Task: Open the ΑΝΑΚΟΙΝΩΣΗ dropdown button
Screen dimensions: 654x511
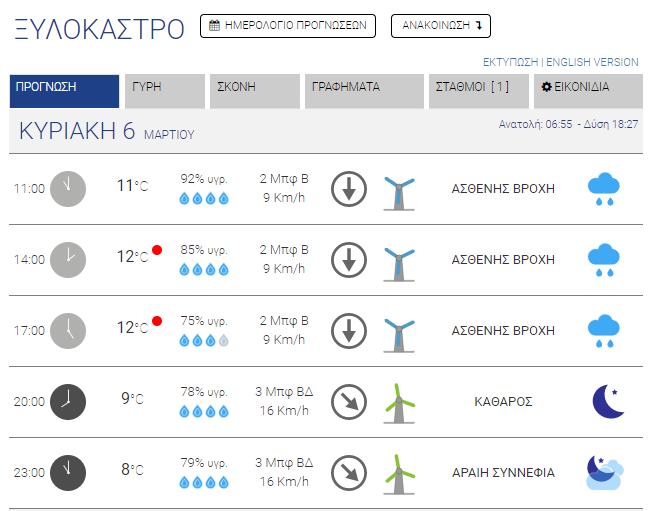Action: point(441,26)
